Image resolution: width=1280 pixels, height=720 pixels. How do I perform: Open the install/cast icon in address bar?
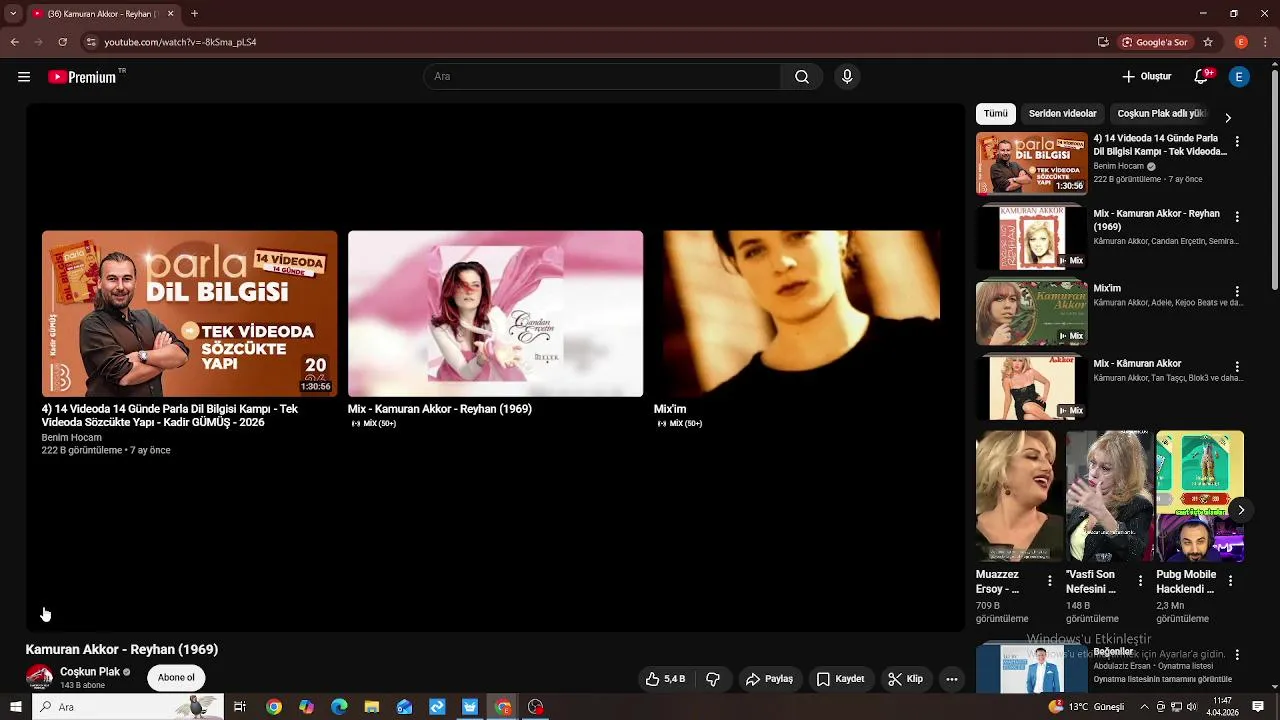pos(1103,42)
